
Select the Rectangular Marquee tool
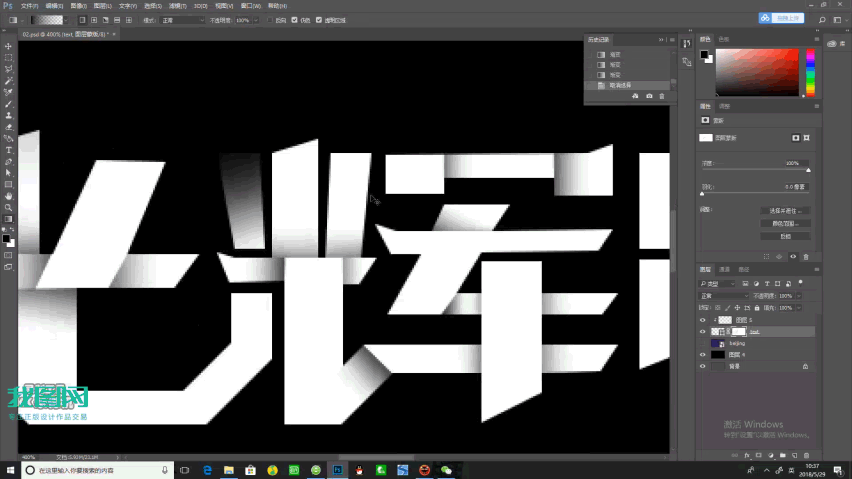pyautogui.click(x=8, y=58)
